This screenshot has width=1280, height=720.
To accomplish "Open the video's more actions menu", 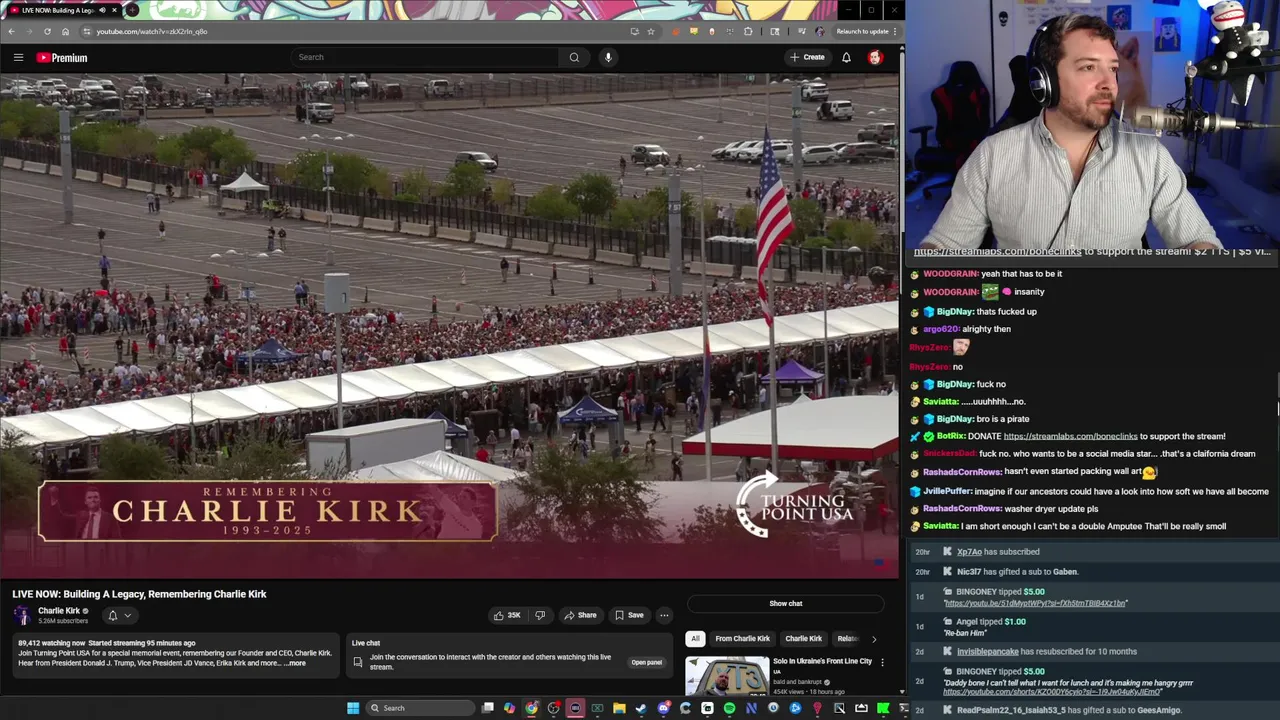I will point(664,615).
